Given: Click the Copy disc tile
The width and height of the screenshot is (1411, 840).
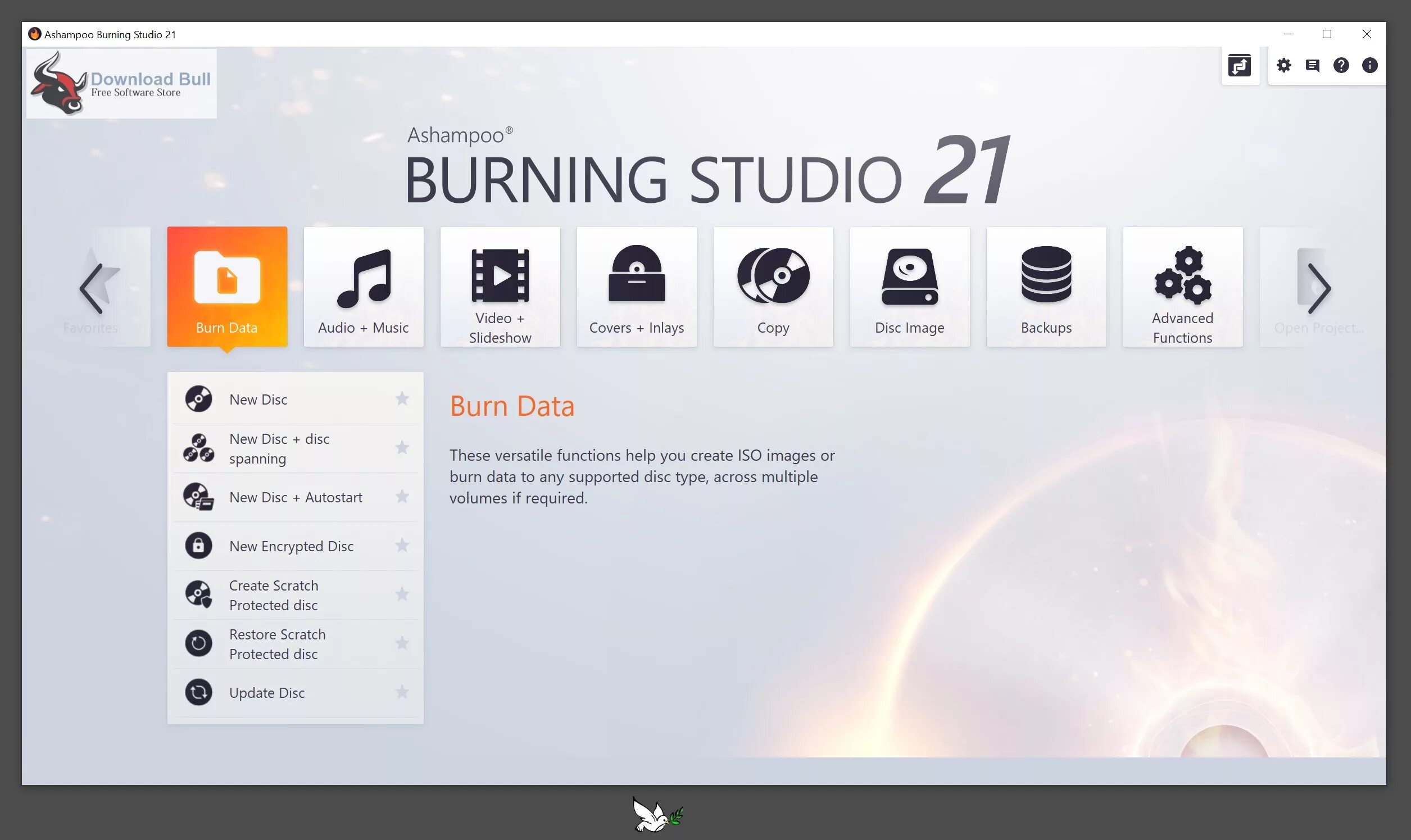Looking at the screenshot, I should [x=773, y=287].
